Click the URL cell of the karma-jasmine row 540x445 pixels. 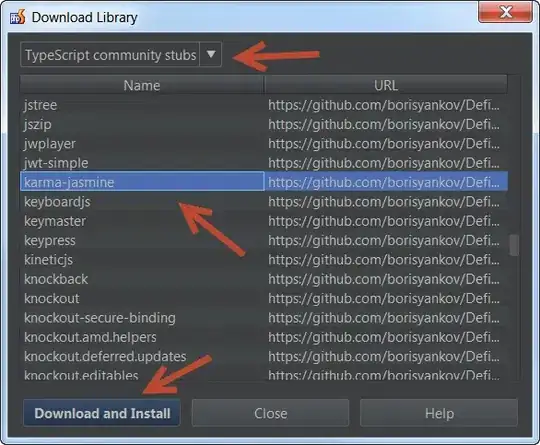(386, 182)
